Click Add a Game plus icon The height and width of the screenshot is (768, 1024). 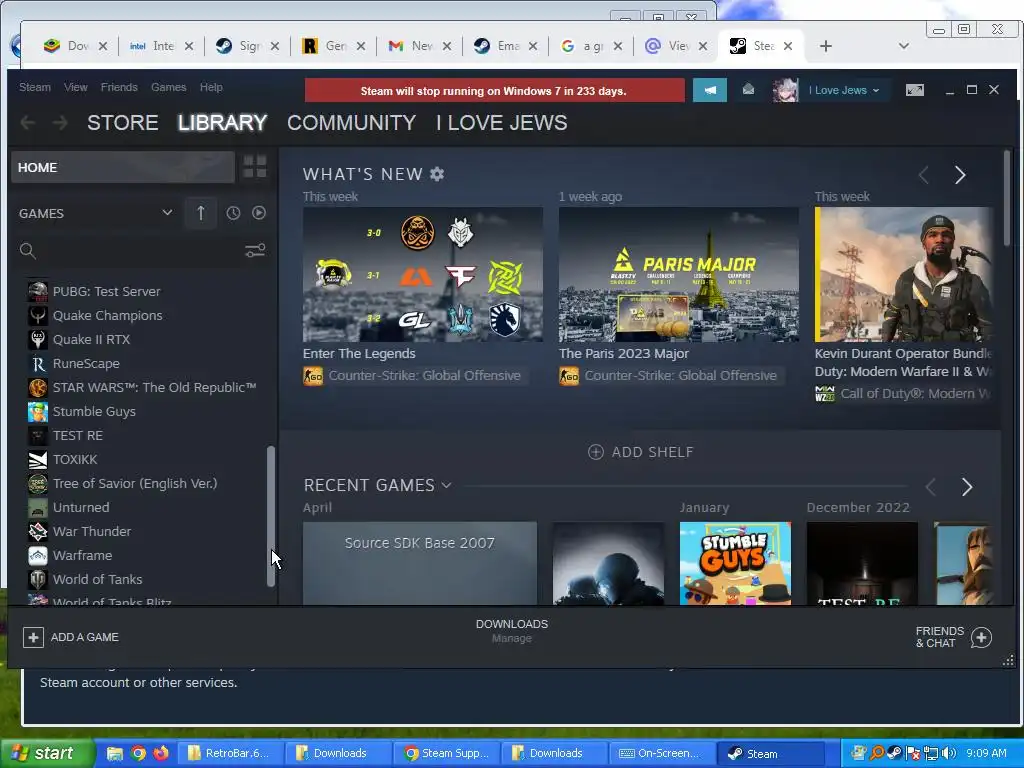tap(33, 637)
